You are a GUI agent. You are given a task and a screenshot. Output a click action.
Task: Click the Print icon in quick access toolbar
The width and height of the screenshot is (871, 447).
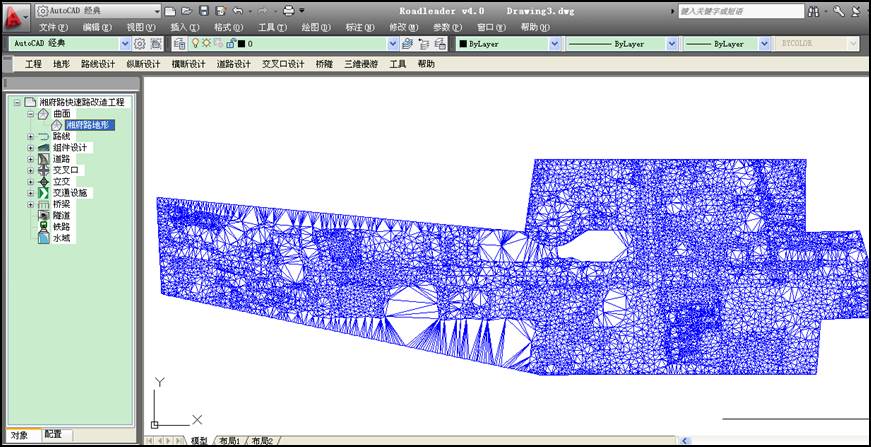click(288, 11)
